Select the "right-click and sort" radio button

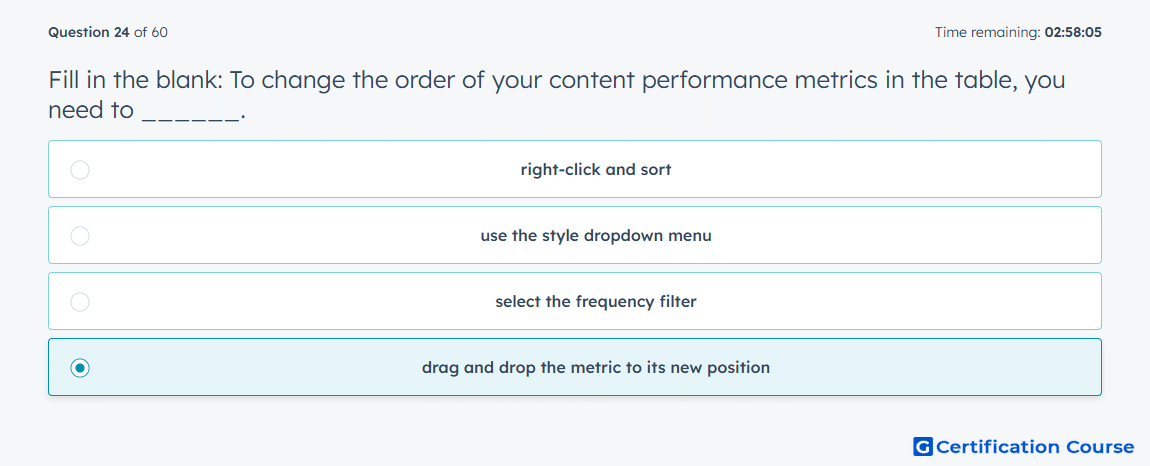80,170
